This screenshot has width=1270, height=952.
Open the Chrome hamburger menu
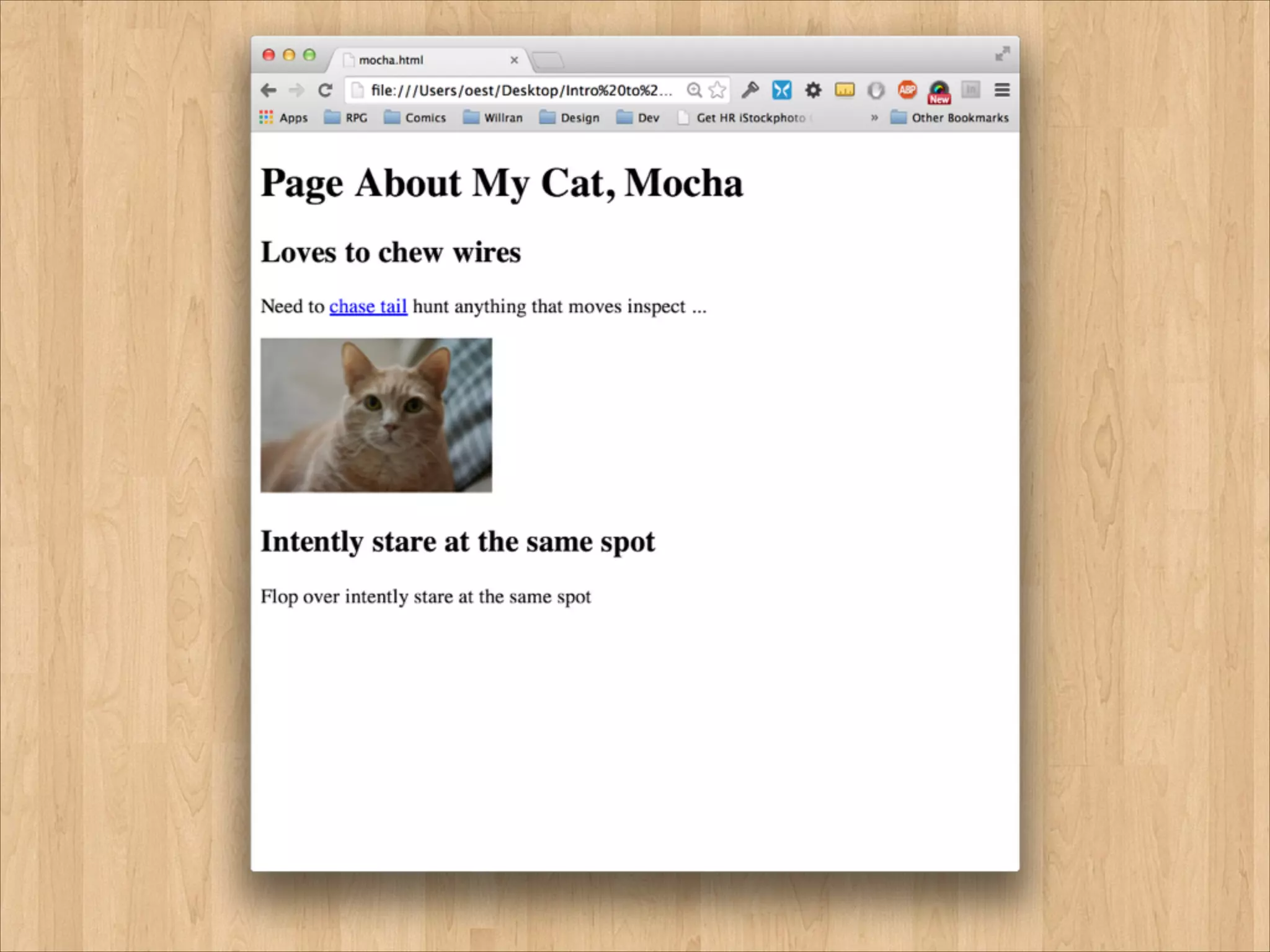pos(1002,90)
